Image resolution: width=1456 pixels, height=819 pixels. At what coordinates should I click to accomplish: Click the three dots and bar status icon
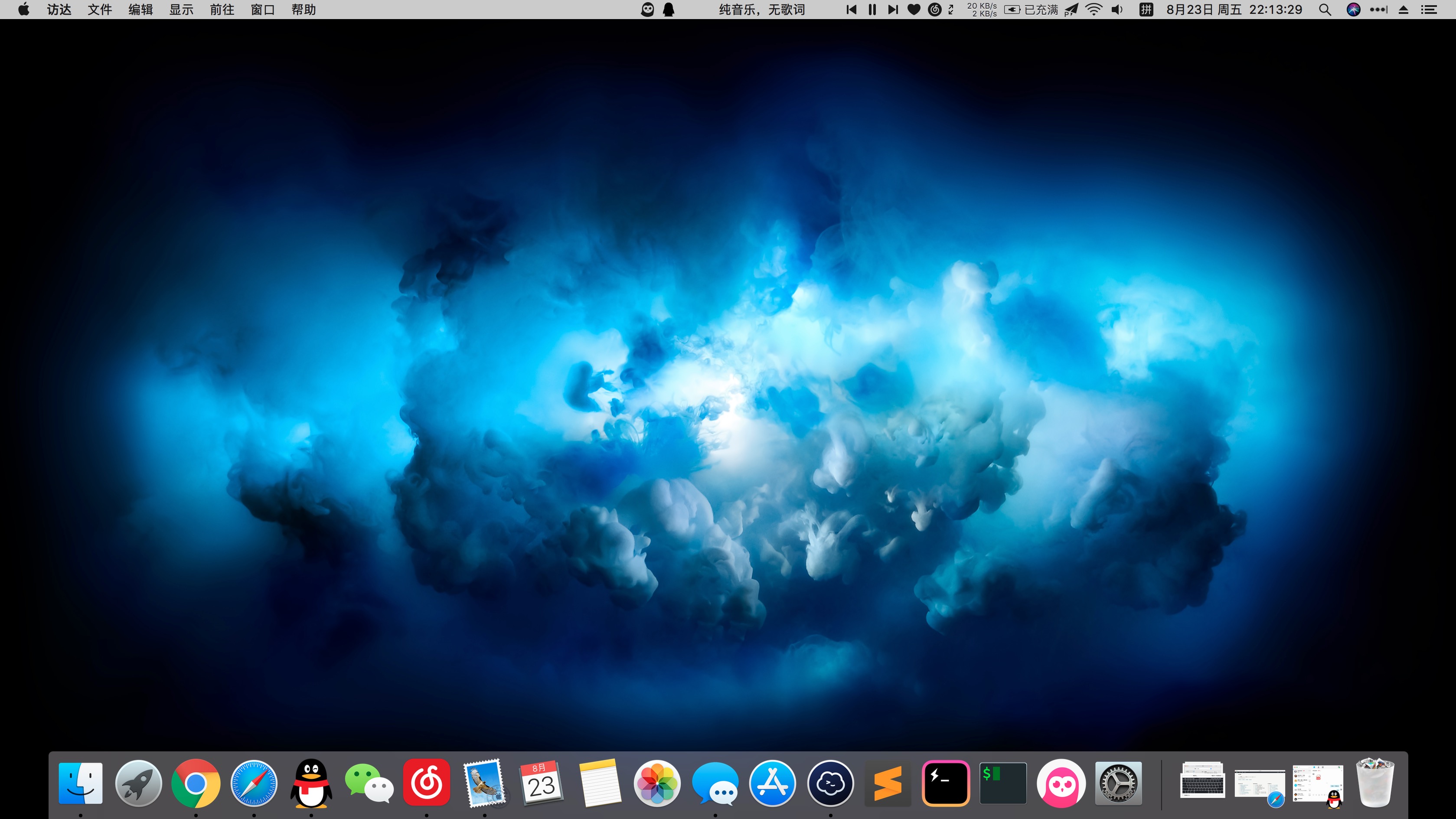(x=1379, y=10)
